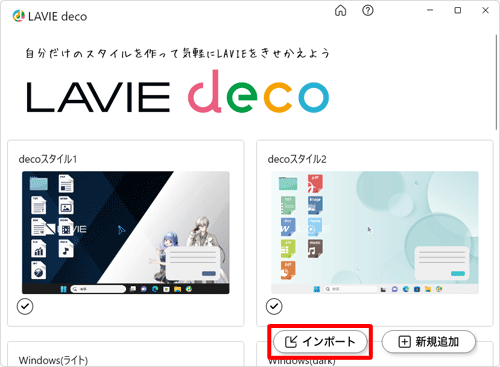Open the help question mark icon
The height and width of the screenshot is (367, 500).
tap(368, 11)
